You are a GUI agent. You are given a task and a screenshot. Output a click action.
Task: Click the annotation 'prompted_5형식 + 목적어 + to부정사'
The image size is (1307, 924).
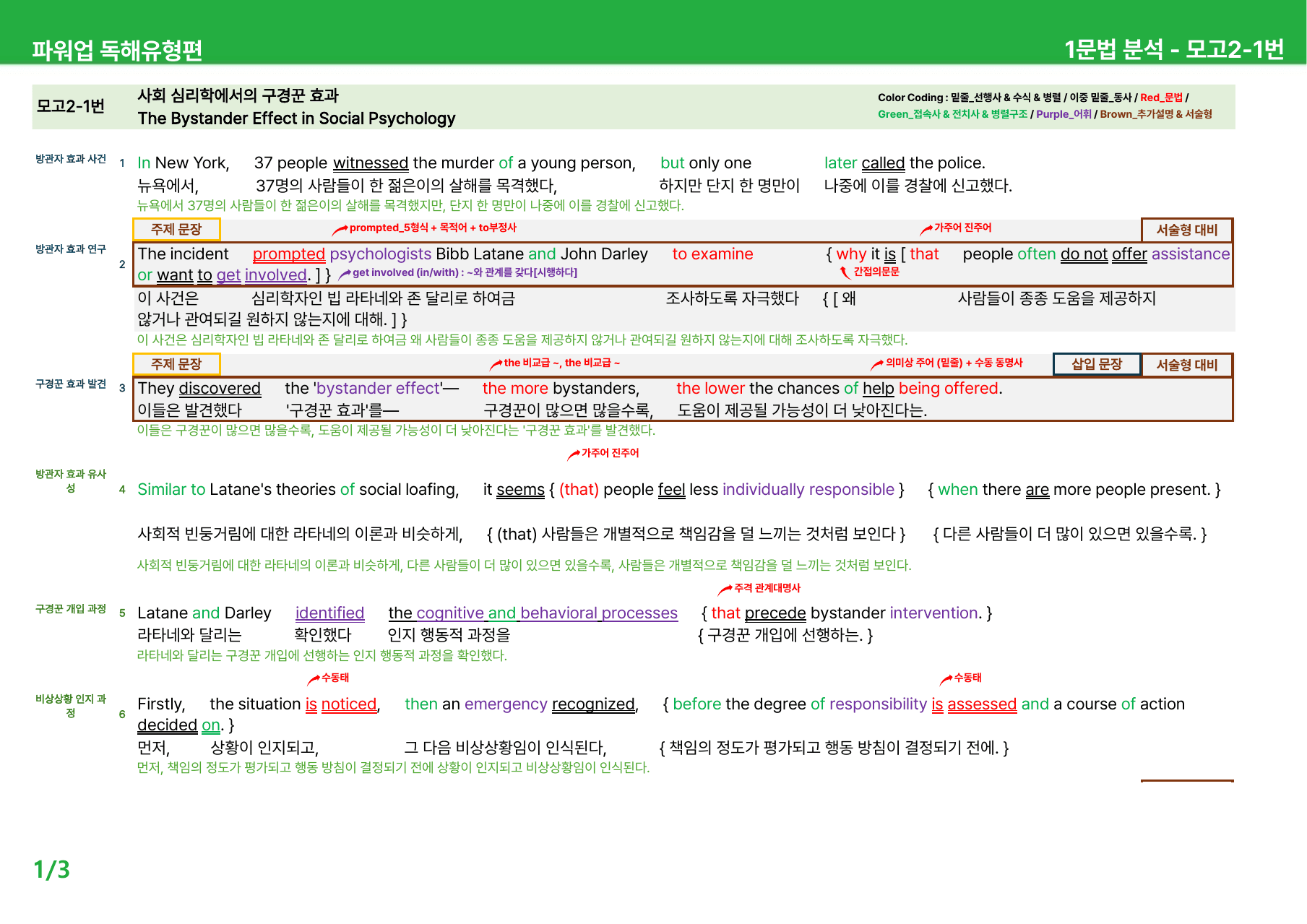point(432,228)
